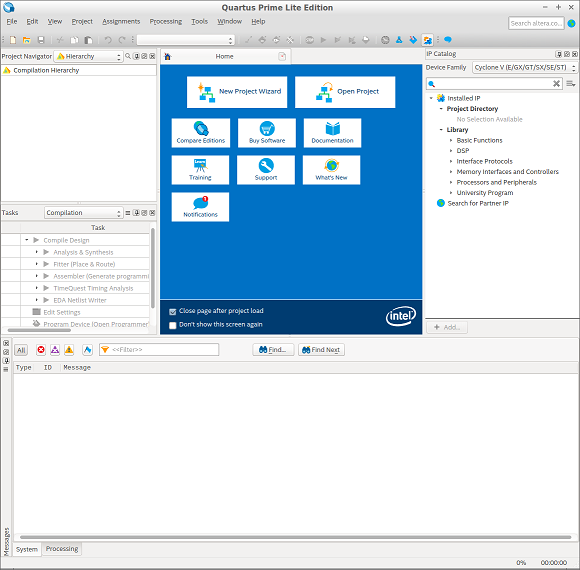Open the Support wrench tile
580x570 pixels.
(x=266, y=170)
